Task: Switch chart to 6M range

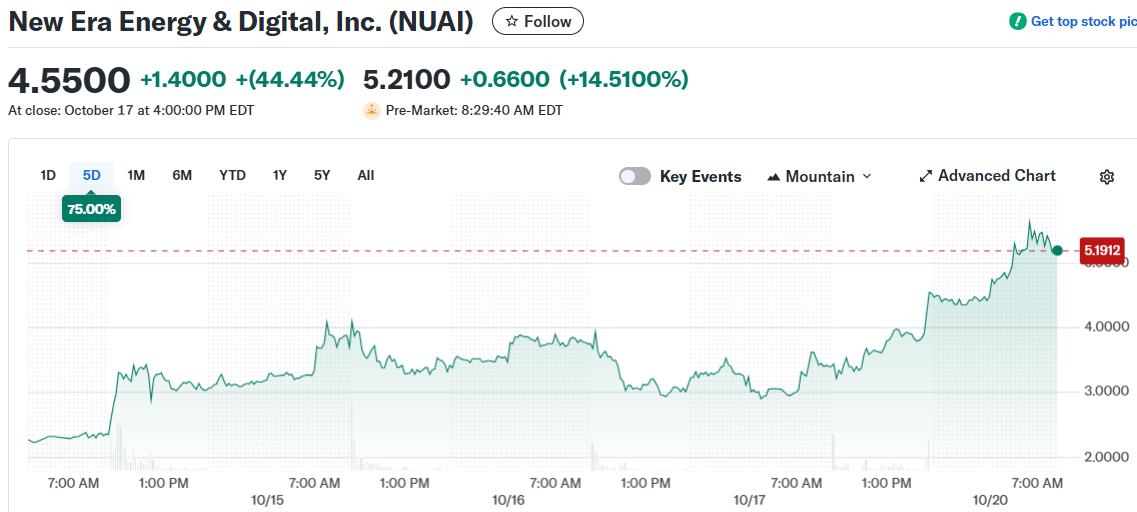Action: (182, 175)
